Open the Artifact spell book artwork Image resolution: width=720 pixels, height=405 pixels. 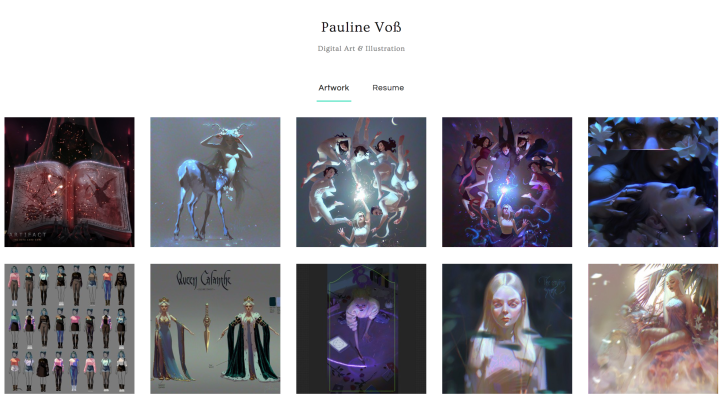click(x=69, y=182)
